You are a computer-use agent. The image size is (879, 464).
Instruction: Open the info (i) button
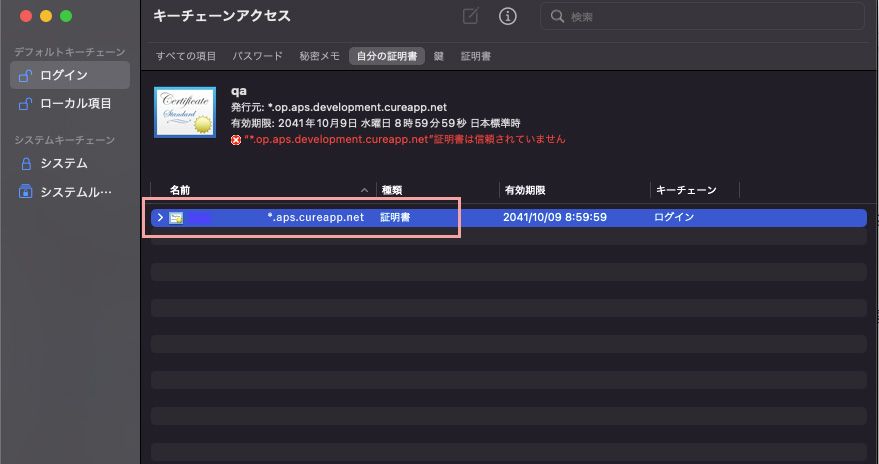(507, 16)
